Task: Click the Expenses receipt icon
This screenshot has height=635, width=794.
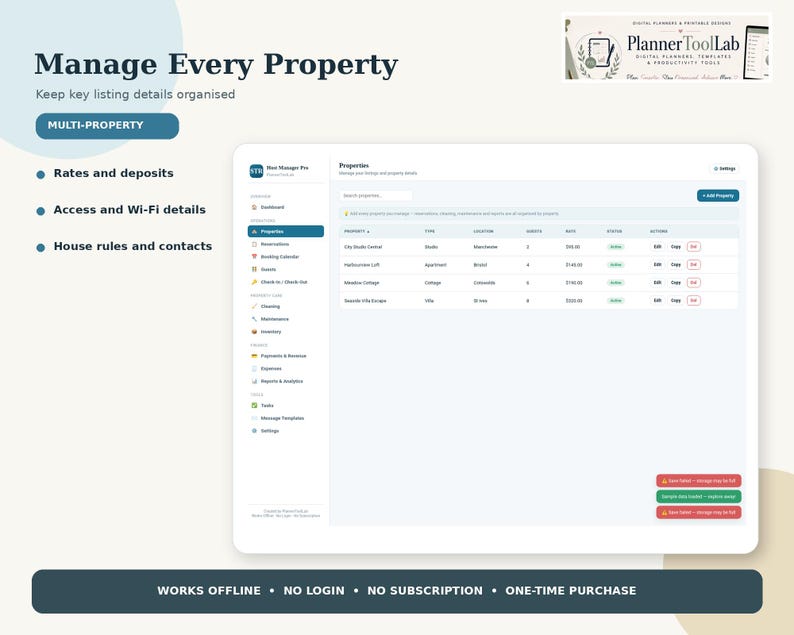Action: tap(254, 369)
